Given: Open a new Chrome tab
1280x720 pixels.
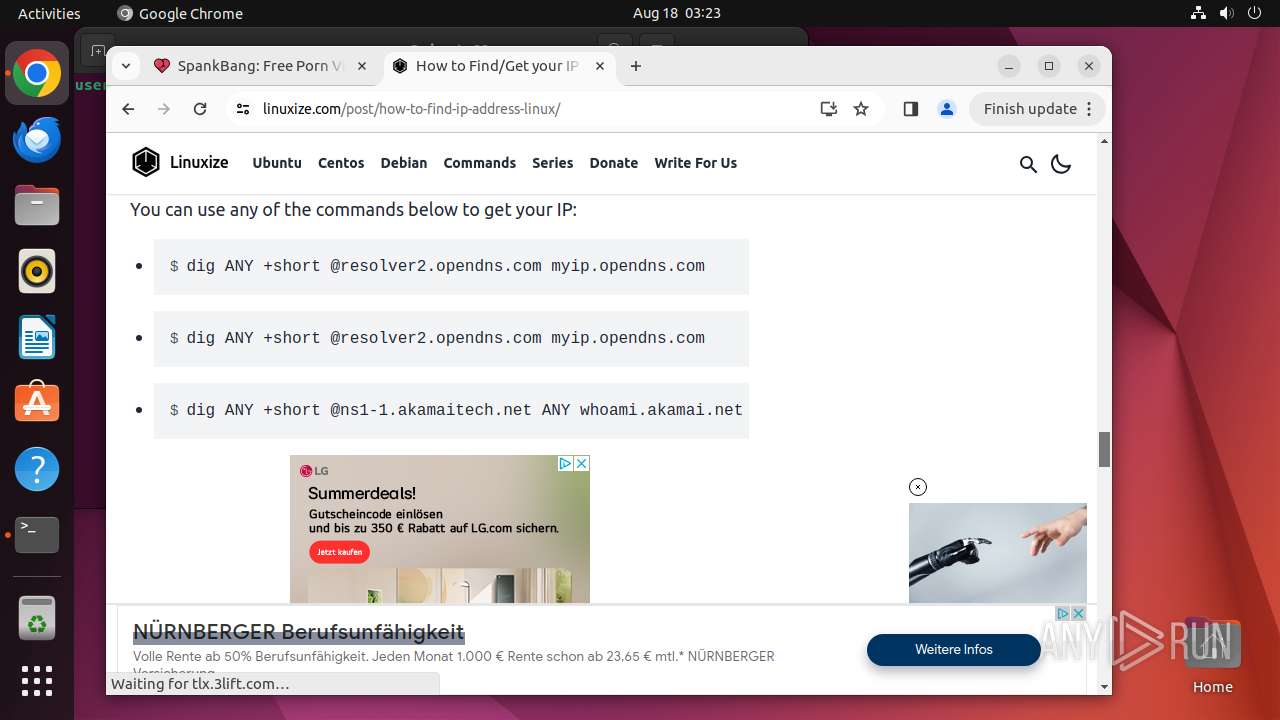Looking at the screenshot, I should click(x=636, y=66).
